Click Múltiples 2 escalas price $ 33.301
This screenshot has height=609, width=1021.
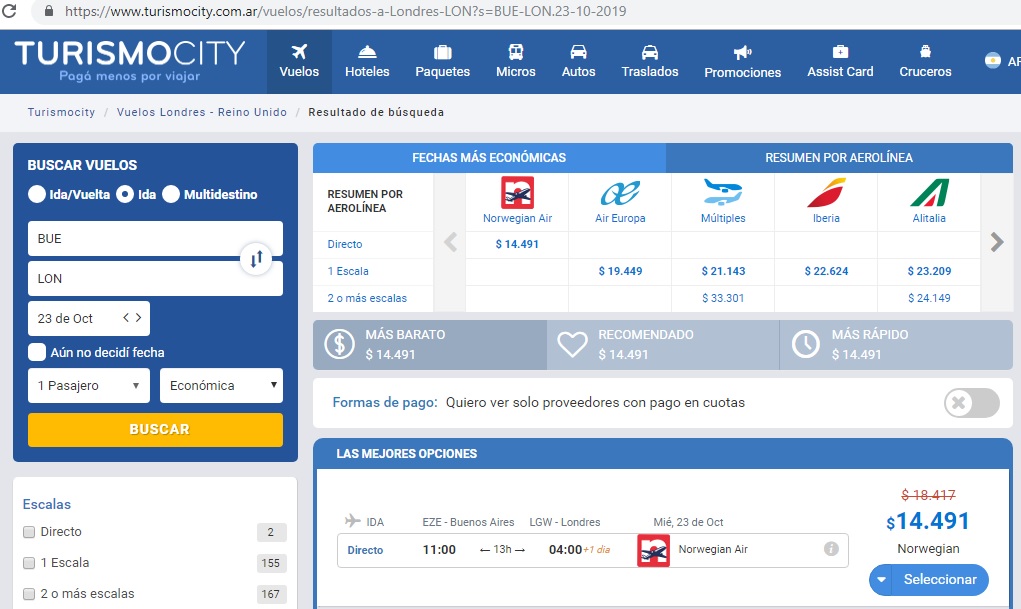[x=723, y=298]
